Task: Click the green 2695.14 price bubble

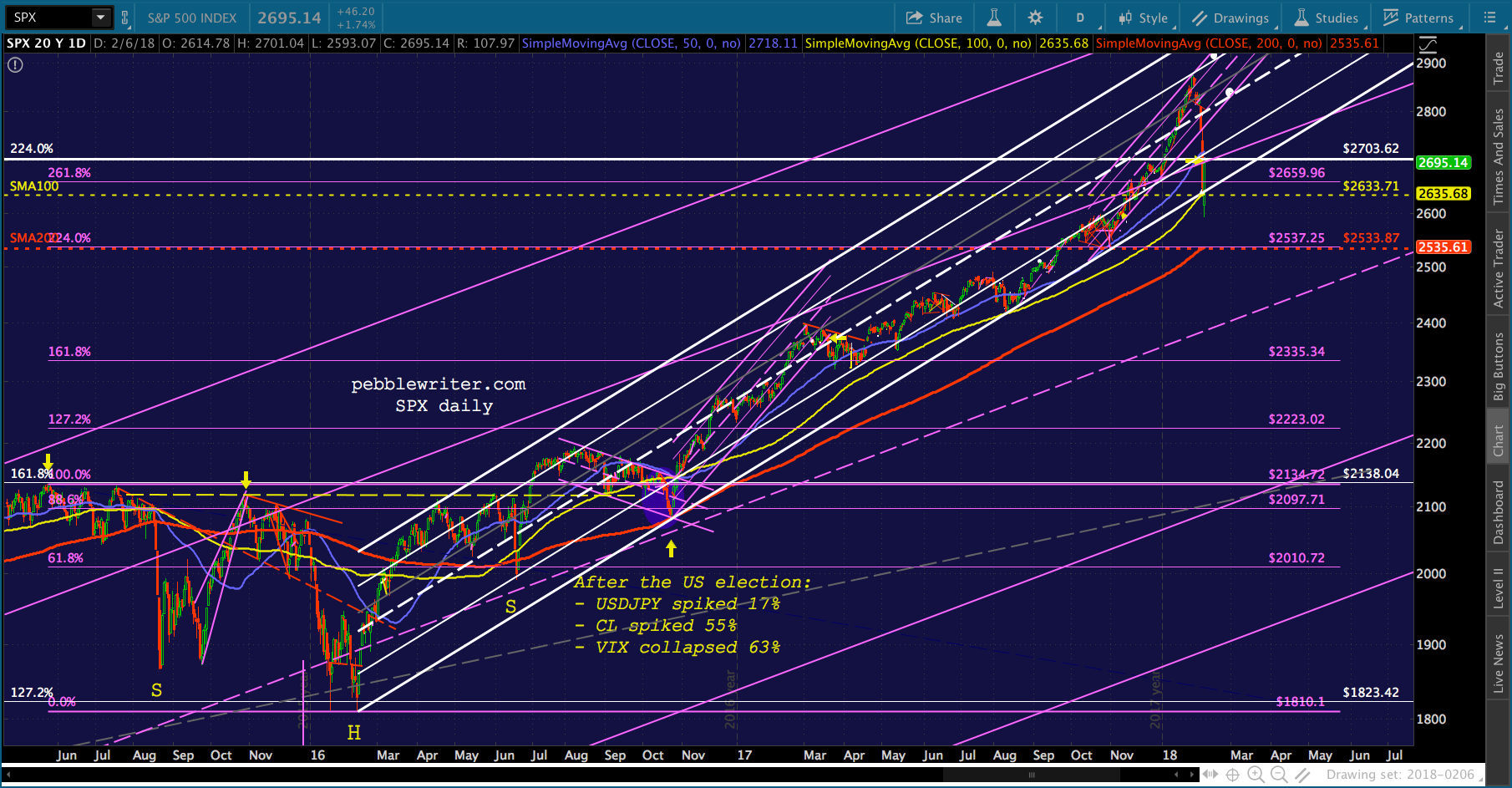Action: 1444,163
